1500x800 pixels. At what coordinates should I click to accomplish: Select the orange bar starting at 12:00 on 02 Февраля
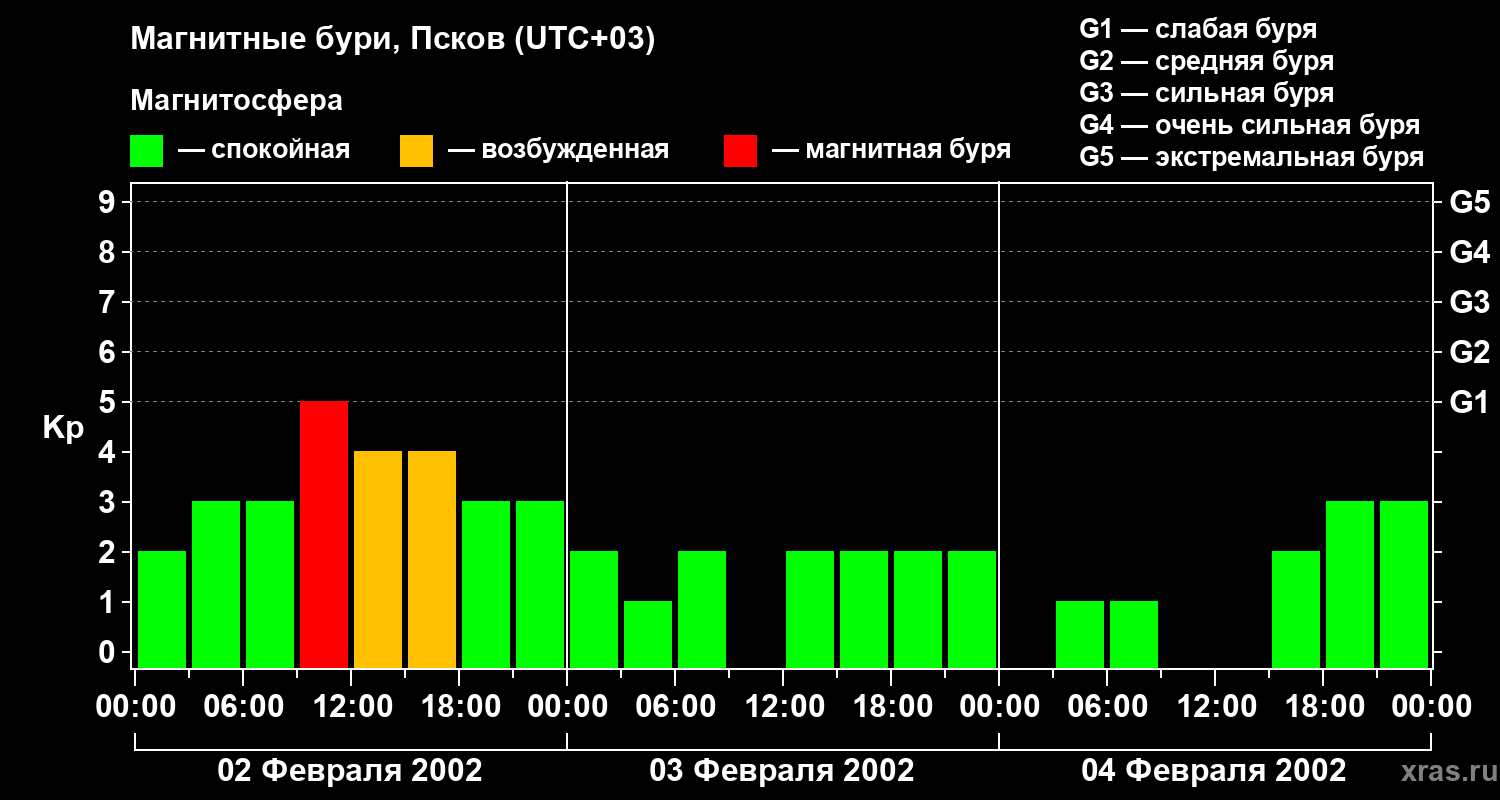(x=378, y=559)
